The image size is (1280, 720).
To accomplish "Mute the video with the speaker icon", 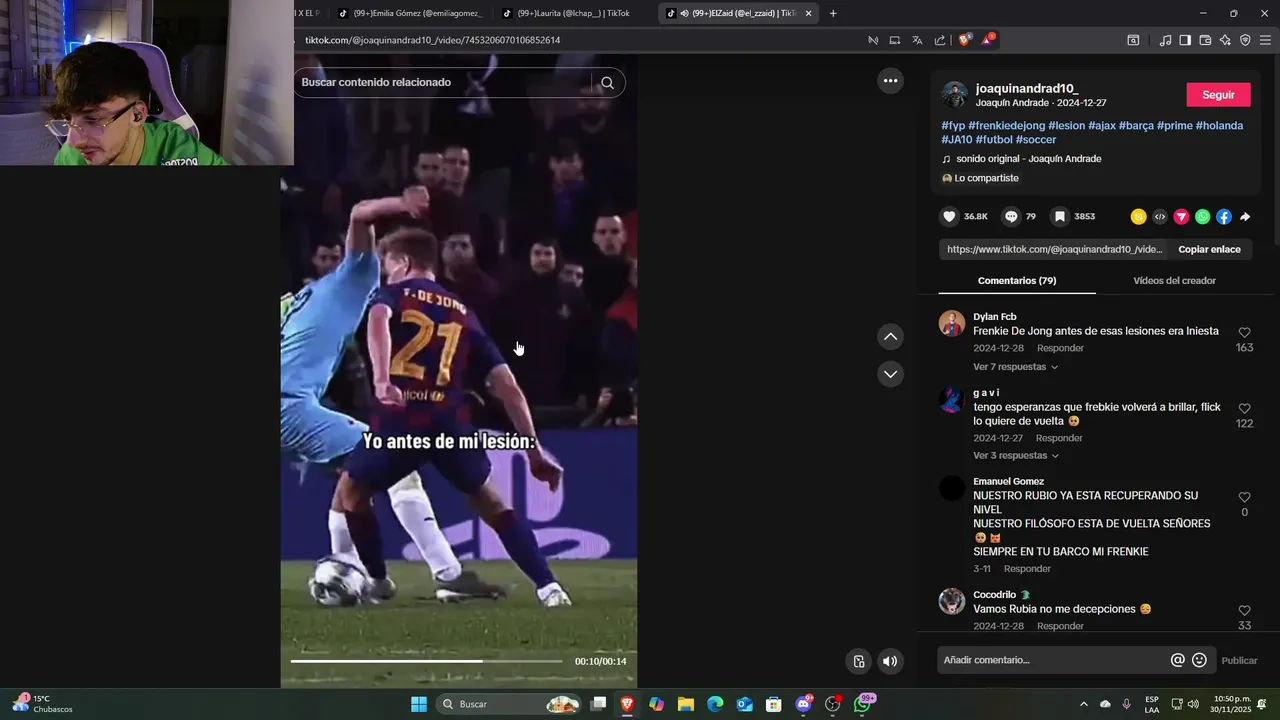I will pos(890,661).
